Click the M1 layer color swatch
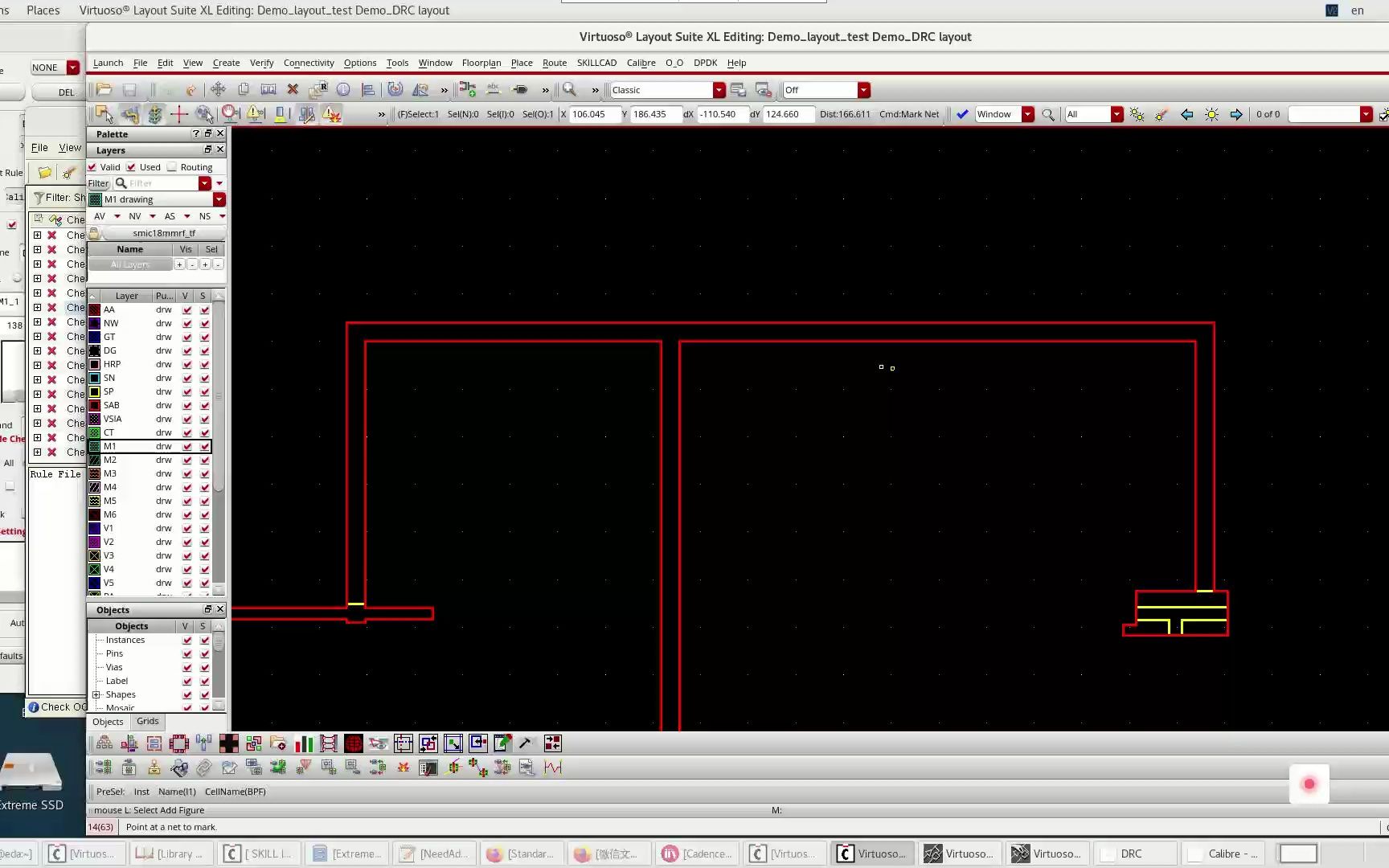1389x868 pixels. click(95, 446)
